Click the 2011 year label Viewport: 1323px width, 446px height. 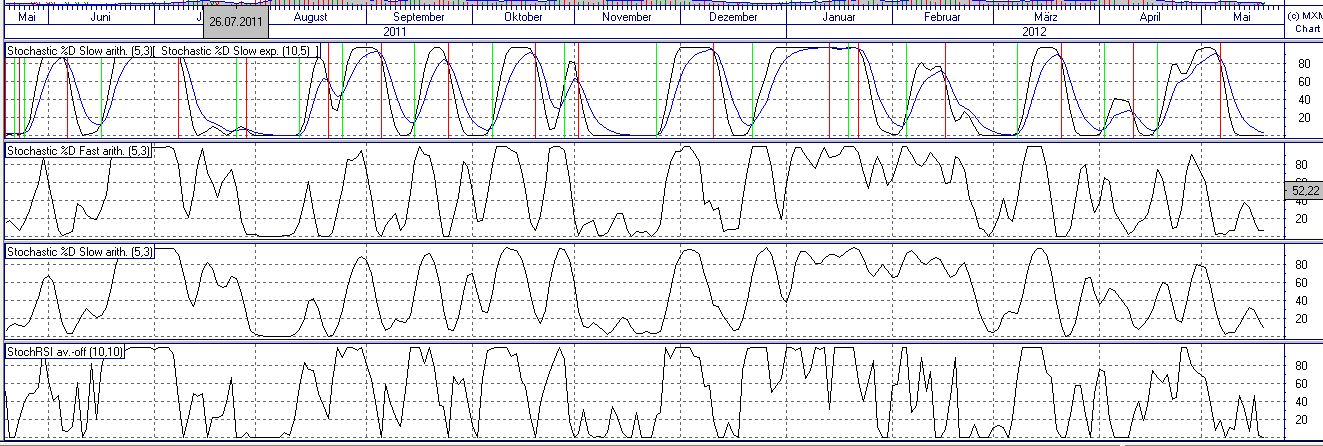pyautogui.click(x=396, y=31)
